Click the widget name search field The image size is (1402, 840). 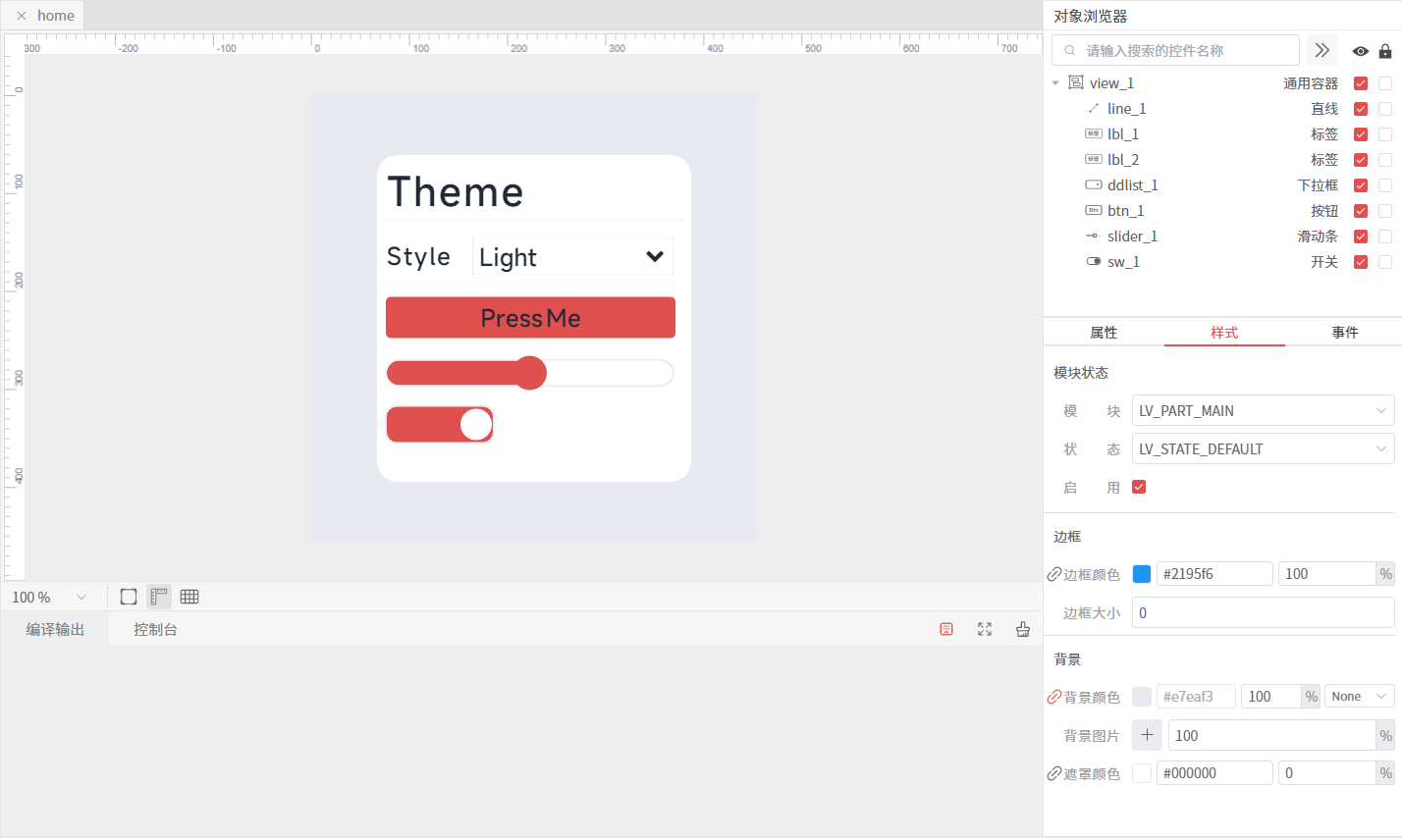[1178, 51]
